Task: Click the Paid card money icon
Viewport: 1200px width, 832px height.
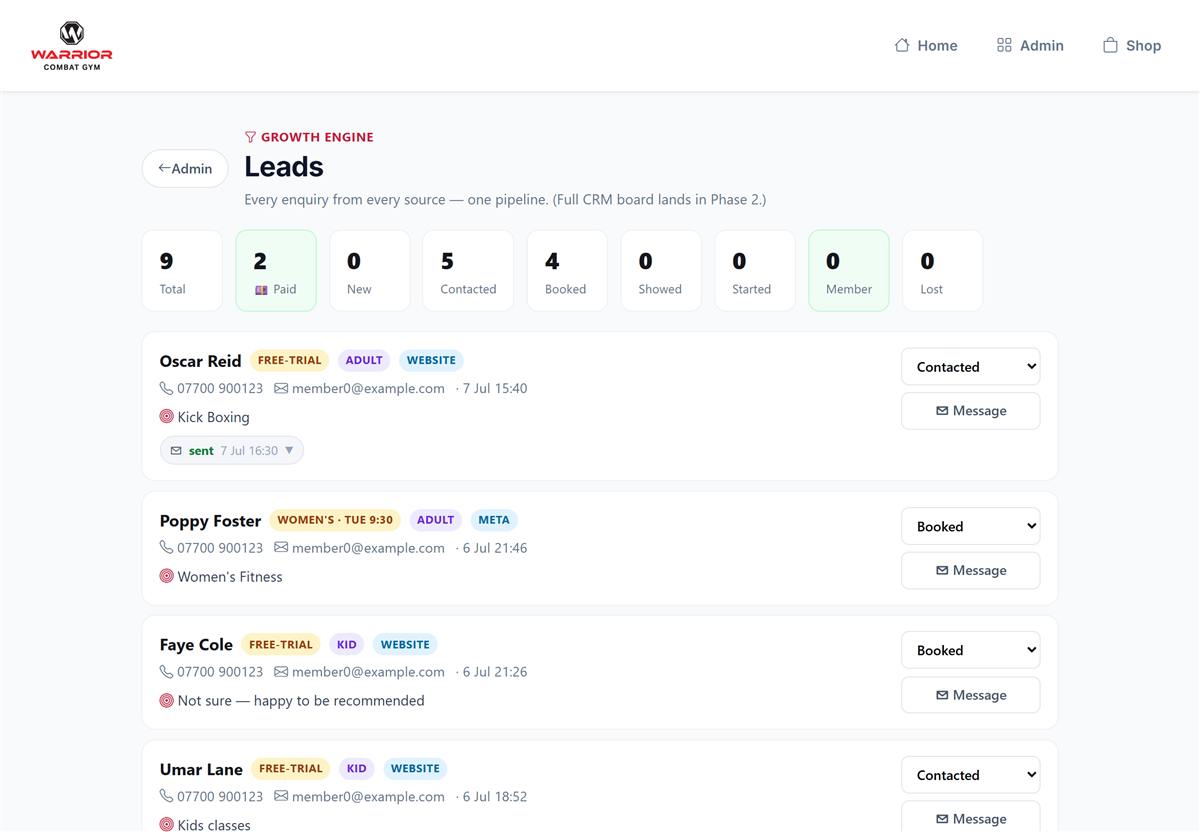Action: click(x=261, y=290)
